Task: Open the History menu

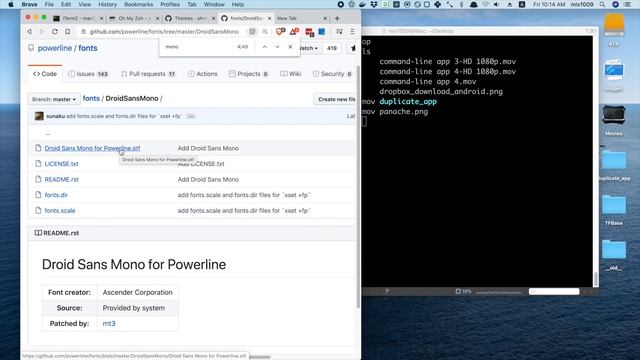Action: (x=107, y=4)
